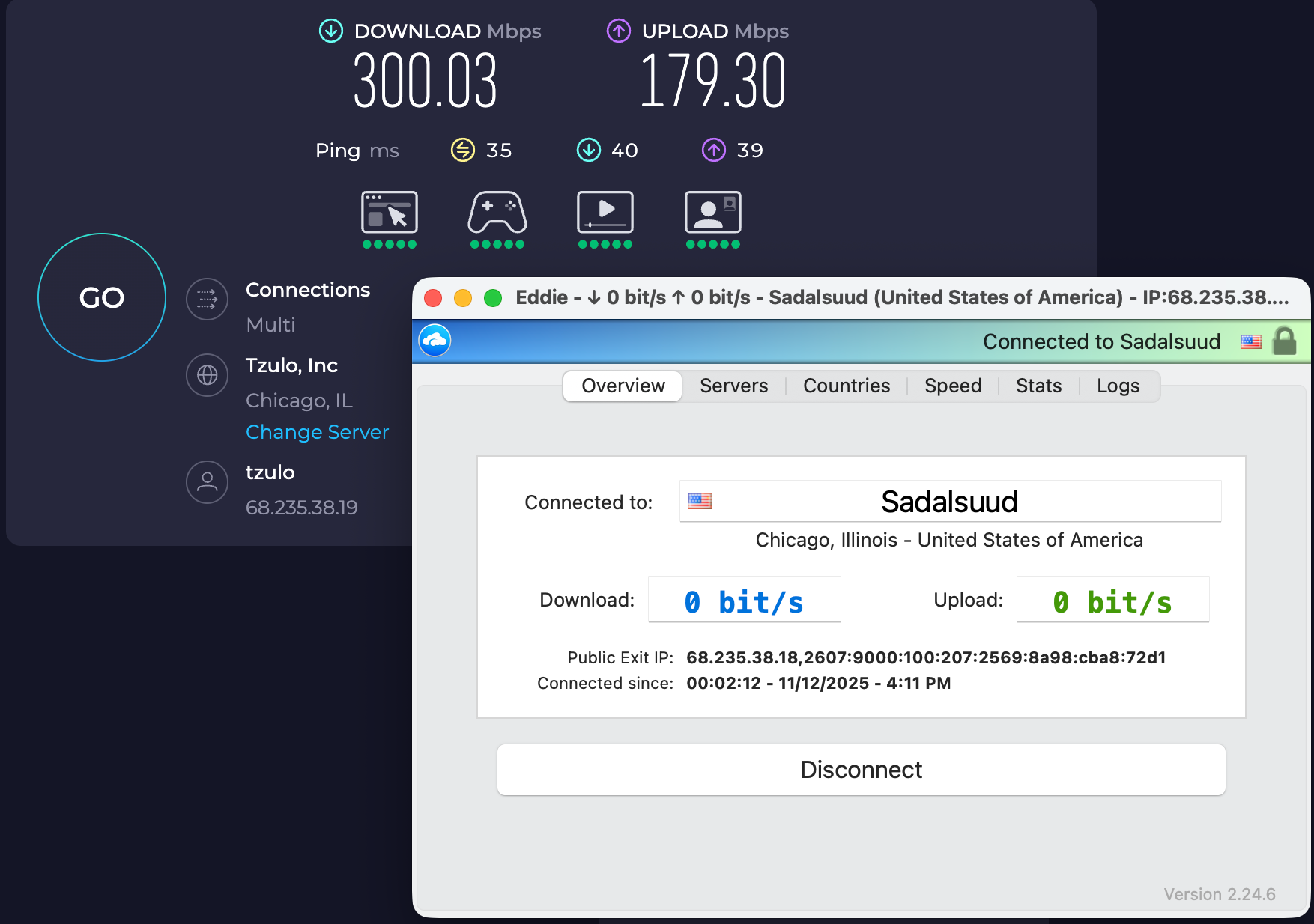Image resolution: width=1314 pixels, height=924 pixels.
Task: Click the tzulo user profile icon
Action: click(207, 482)
